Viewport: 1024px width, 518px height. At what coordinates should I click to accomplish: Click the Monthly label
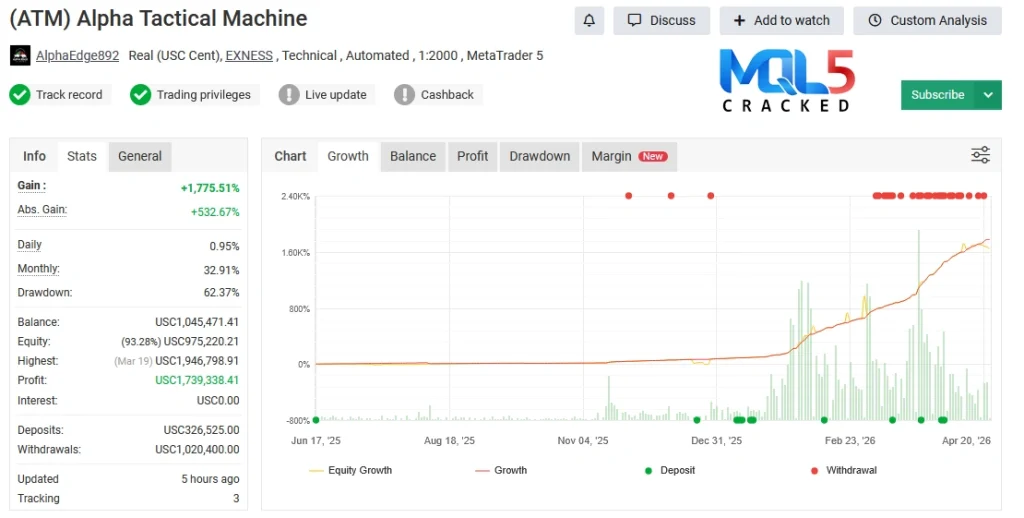coord(38,268)
